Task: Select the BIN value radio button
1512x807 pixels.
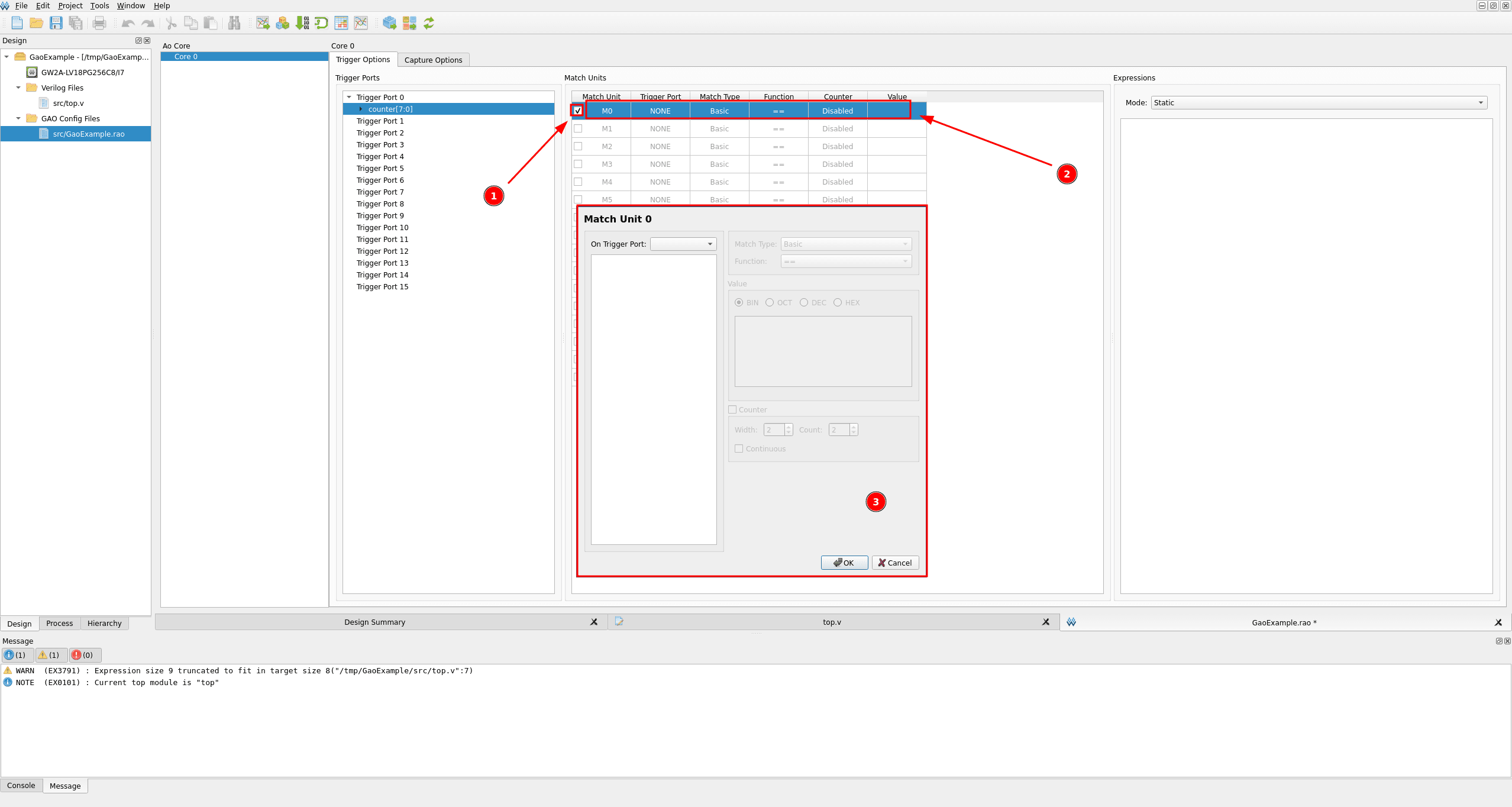Action: 739,302
